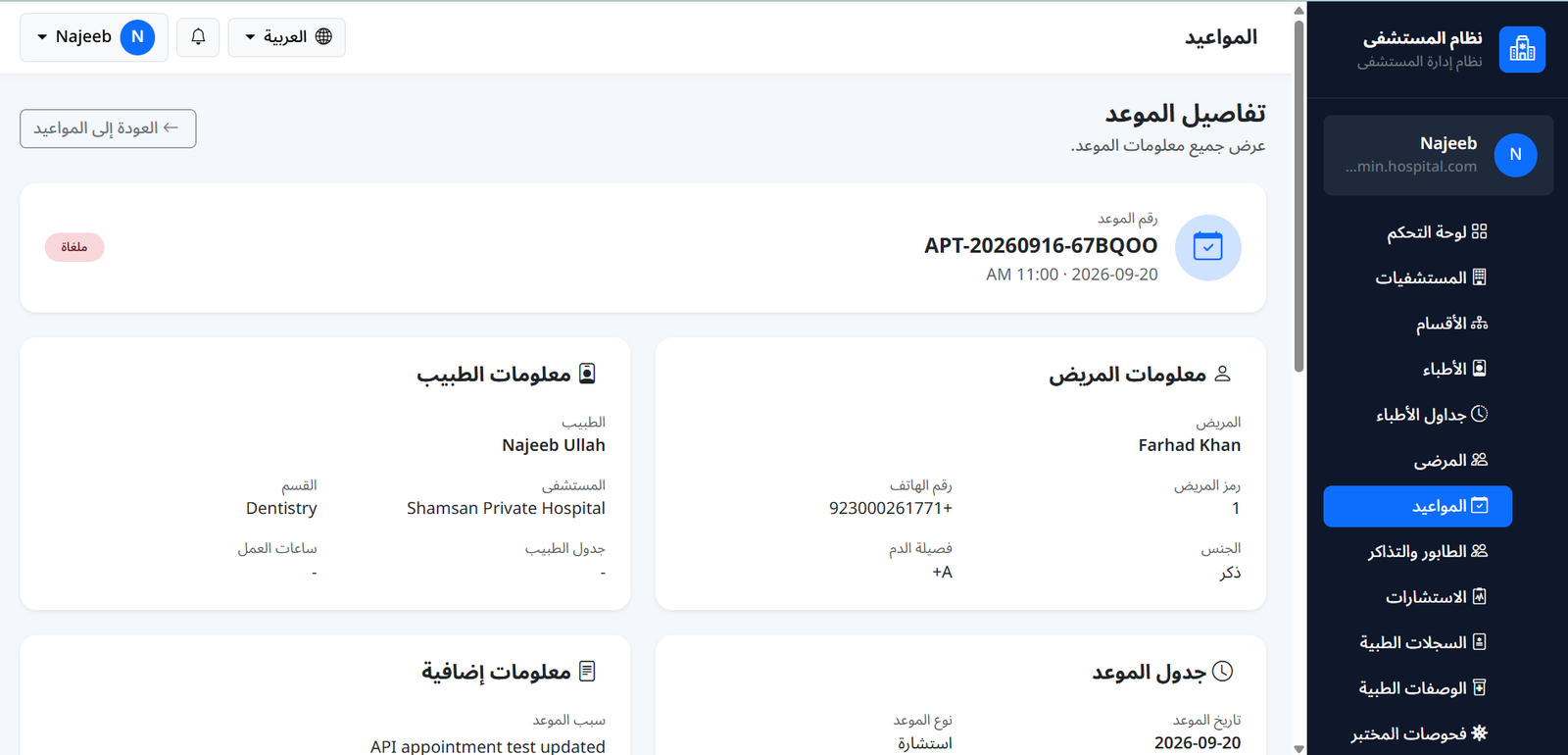1568x755 pixels.
Task: Click the globe language icon
Action: (323, 36)
